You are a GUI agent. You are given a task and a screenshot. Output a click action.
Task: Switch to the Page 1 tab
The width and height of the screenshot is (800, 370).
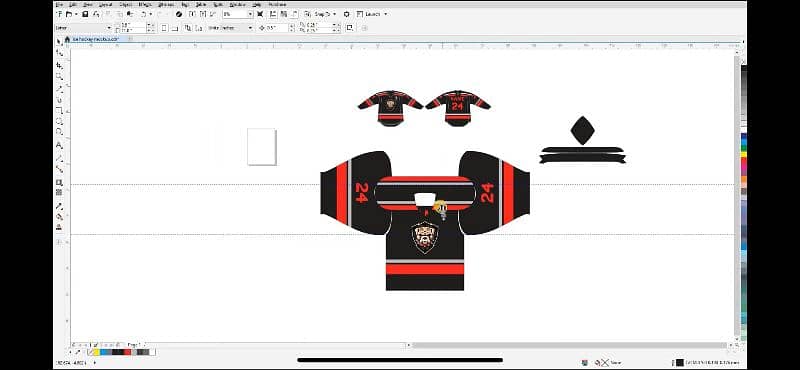point(134,344)
